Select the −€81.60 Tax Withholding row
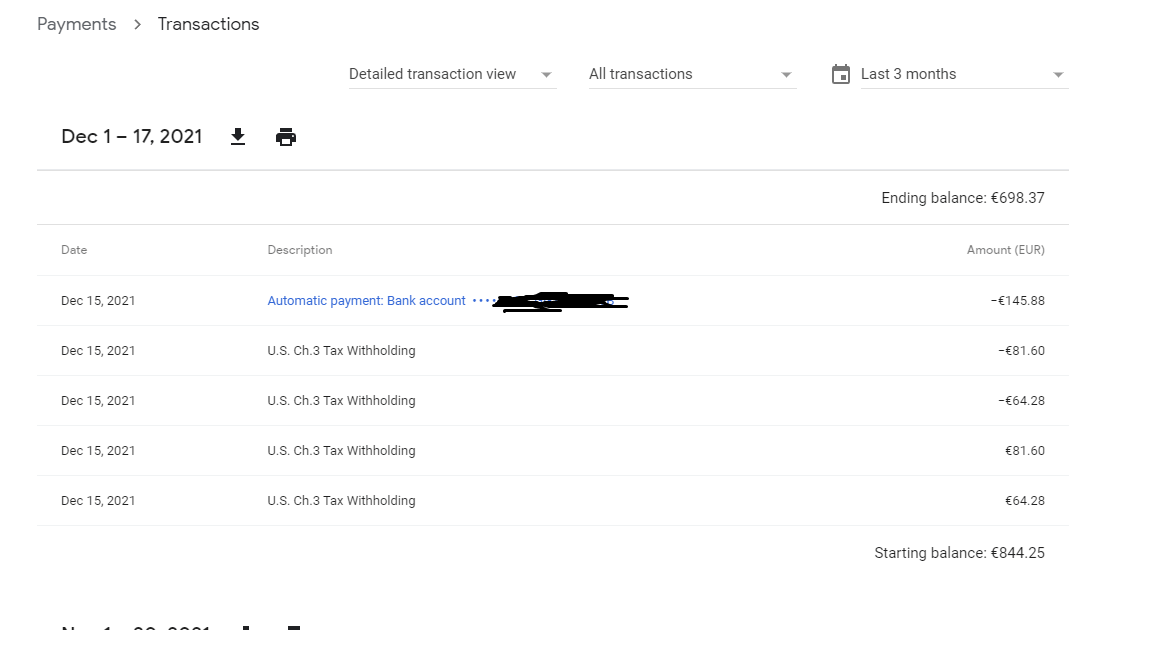Image resolution: width=1152 pixels, height=648 pixels. [x=552, y=350]
